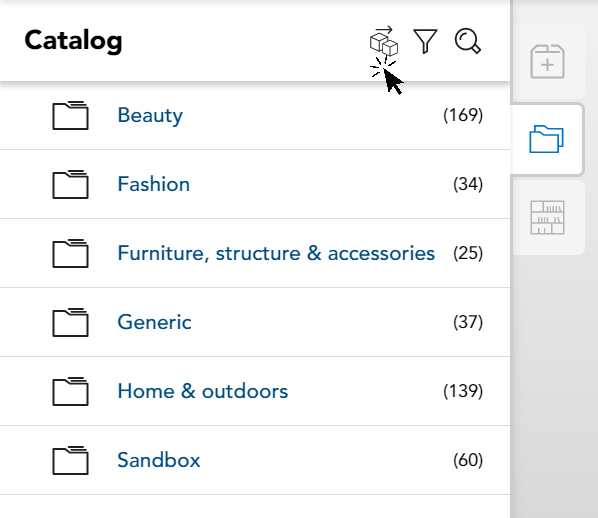Open Furniture, structure & accessories category
598x518 pixels.
(276, 253)
